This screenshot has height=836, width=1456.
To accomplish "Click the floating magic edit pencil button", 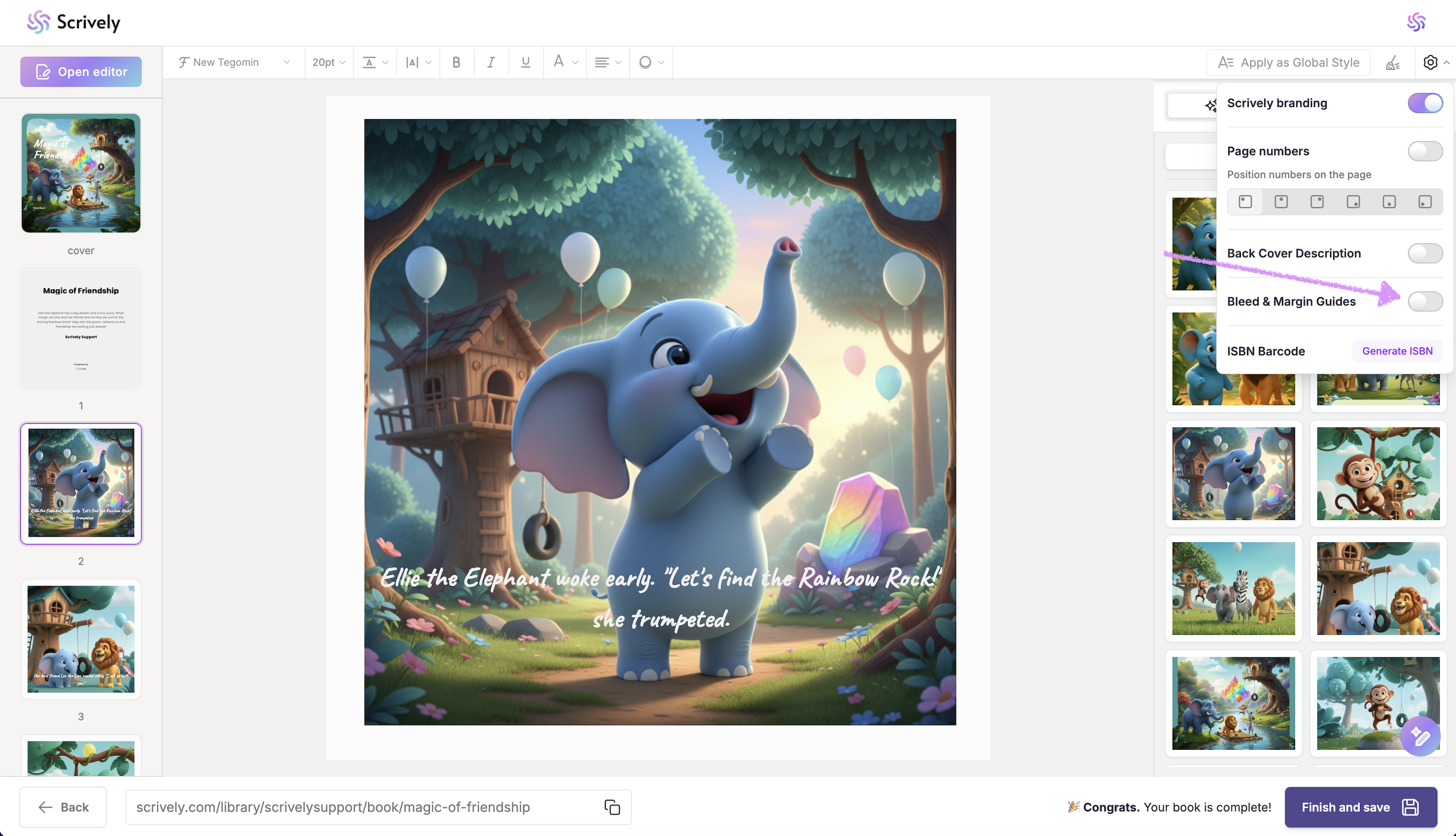I will [1419, 736].
